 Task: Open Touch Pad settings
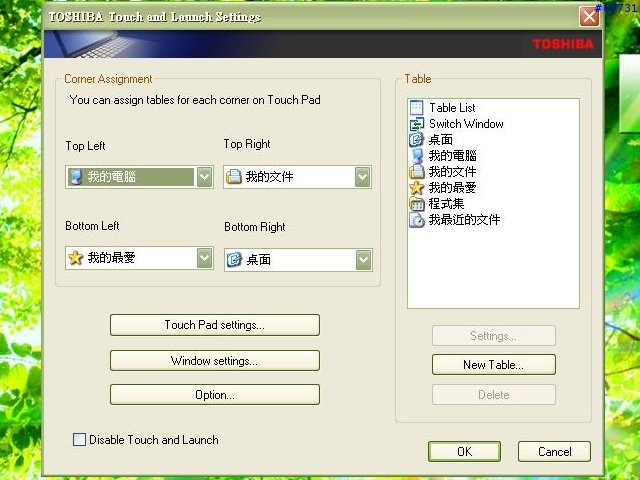[215, 325]
